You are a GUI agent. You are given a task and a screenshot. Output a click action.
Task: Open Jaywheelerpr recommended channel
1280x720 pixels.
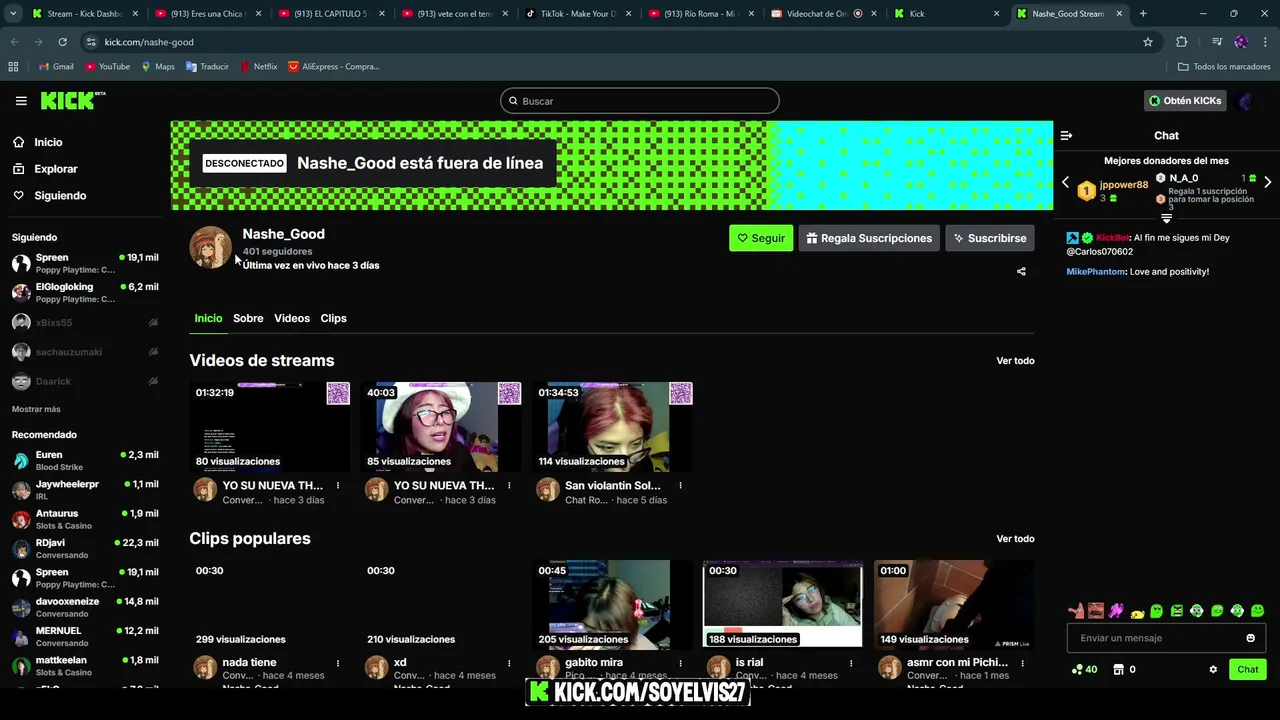pos(85,490)
